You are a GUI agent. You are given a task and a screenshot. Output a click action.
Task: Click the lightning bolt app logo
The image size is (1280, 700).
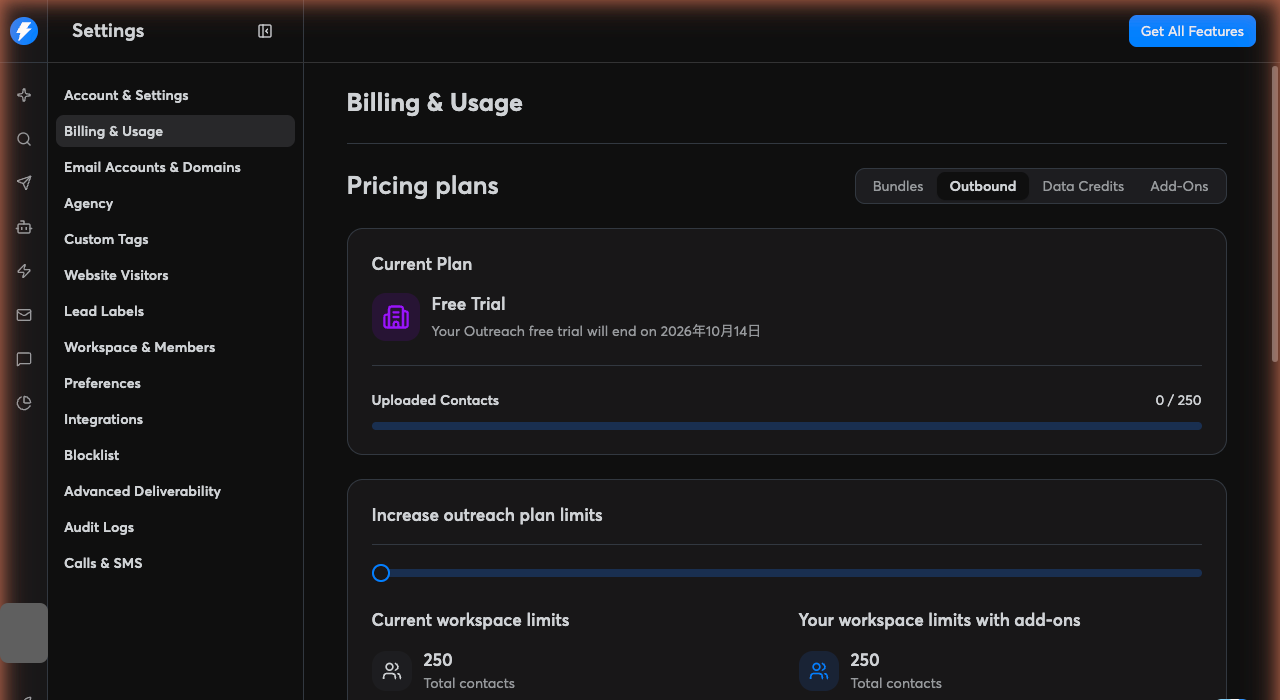pyautogui.click(x=24, y=31)
